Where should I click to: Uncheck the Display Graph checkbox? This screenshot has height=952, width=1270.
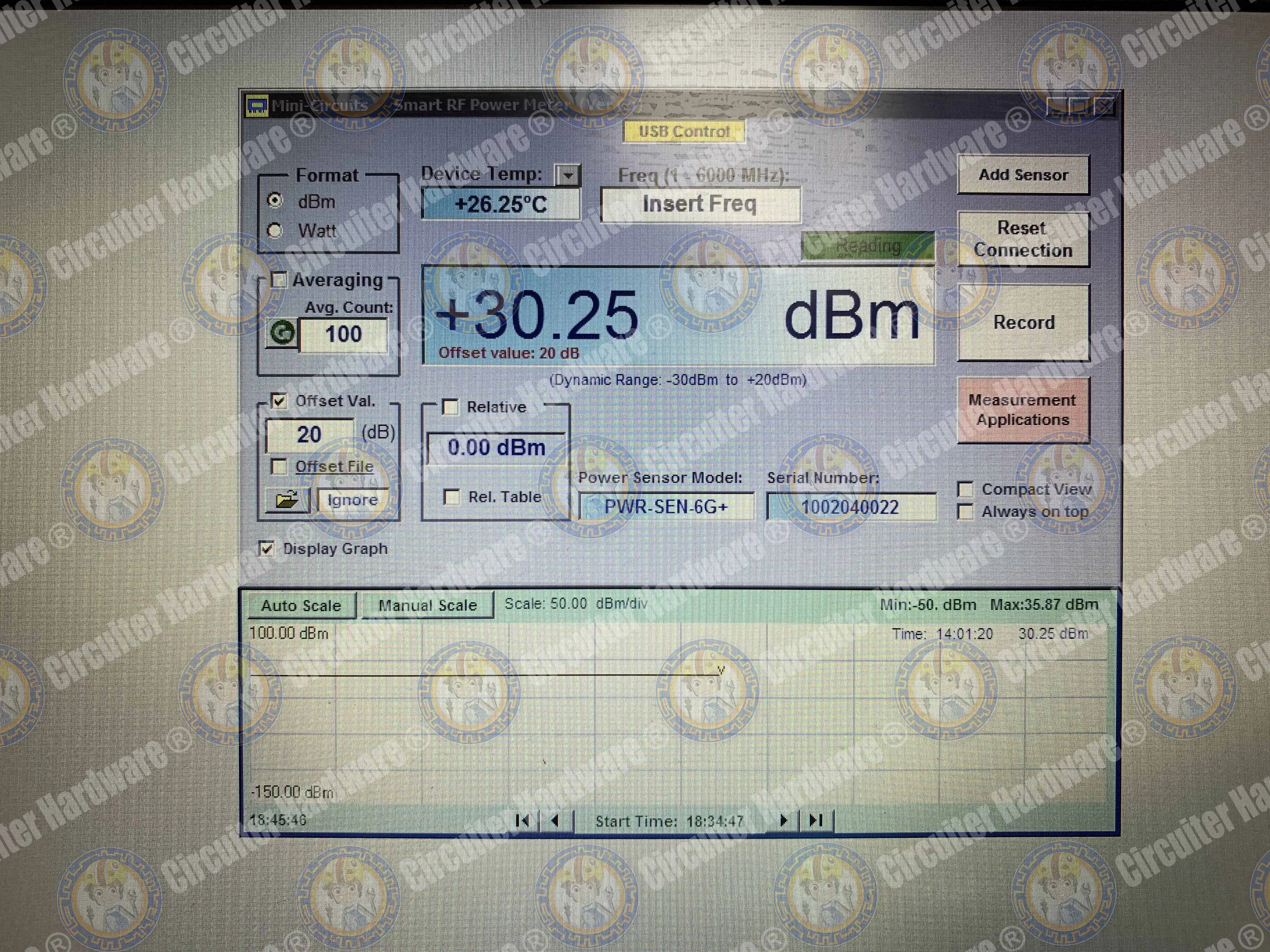[x=266, y=548]
